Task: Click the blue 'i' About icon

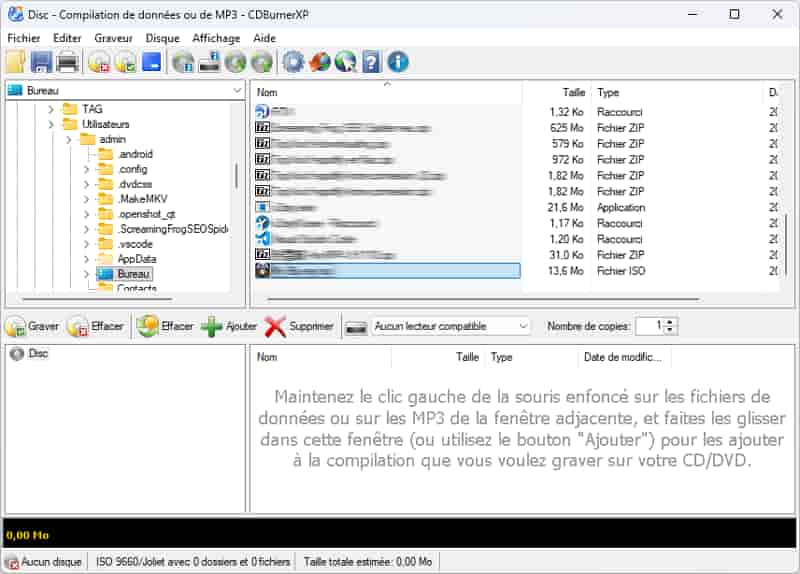Action: [x=398, y=62]
